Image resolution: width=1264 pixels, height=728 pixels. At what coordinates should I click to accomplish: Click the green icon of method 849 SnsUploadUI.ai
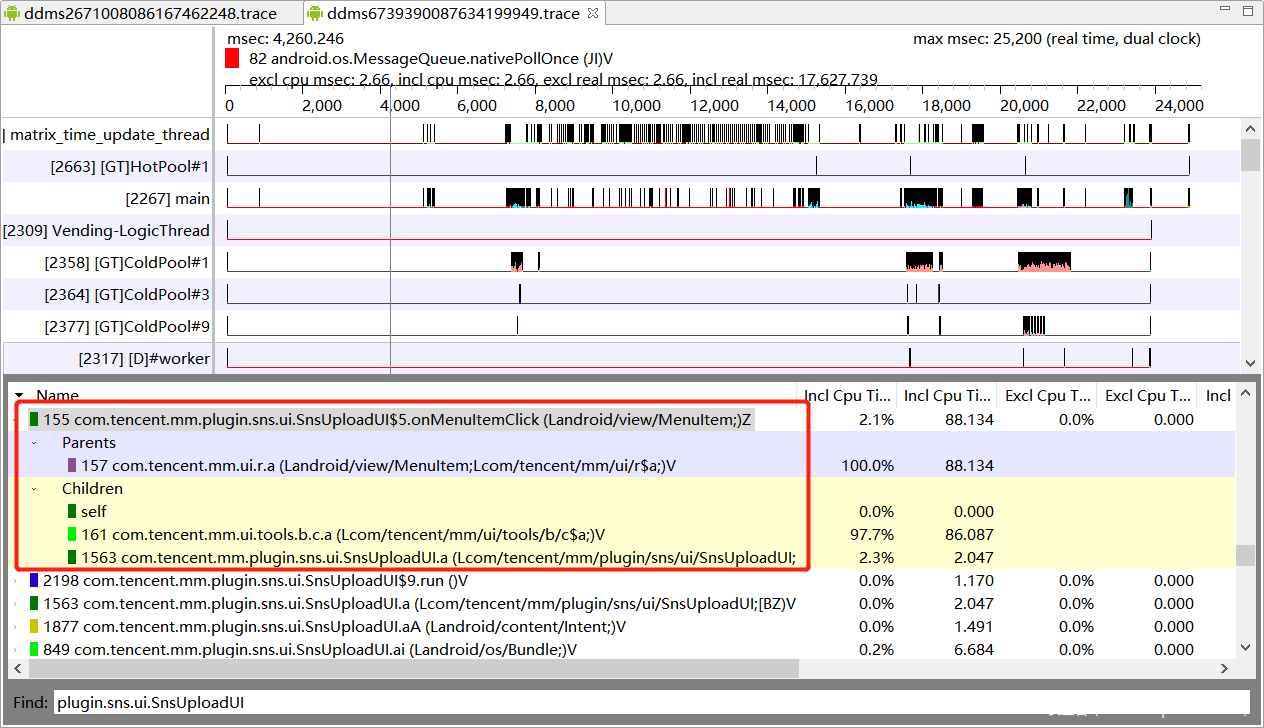(x=35, y=650)
